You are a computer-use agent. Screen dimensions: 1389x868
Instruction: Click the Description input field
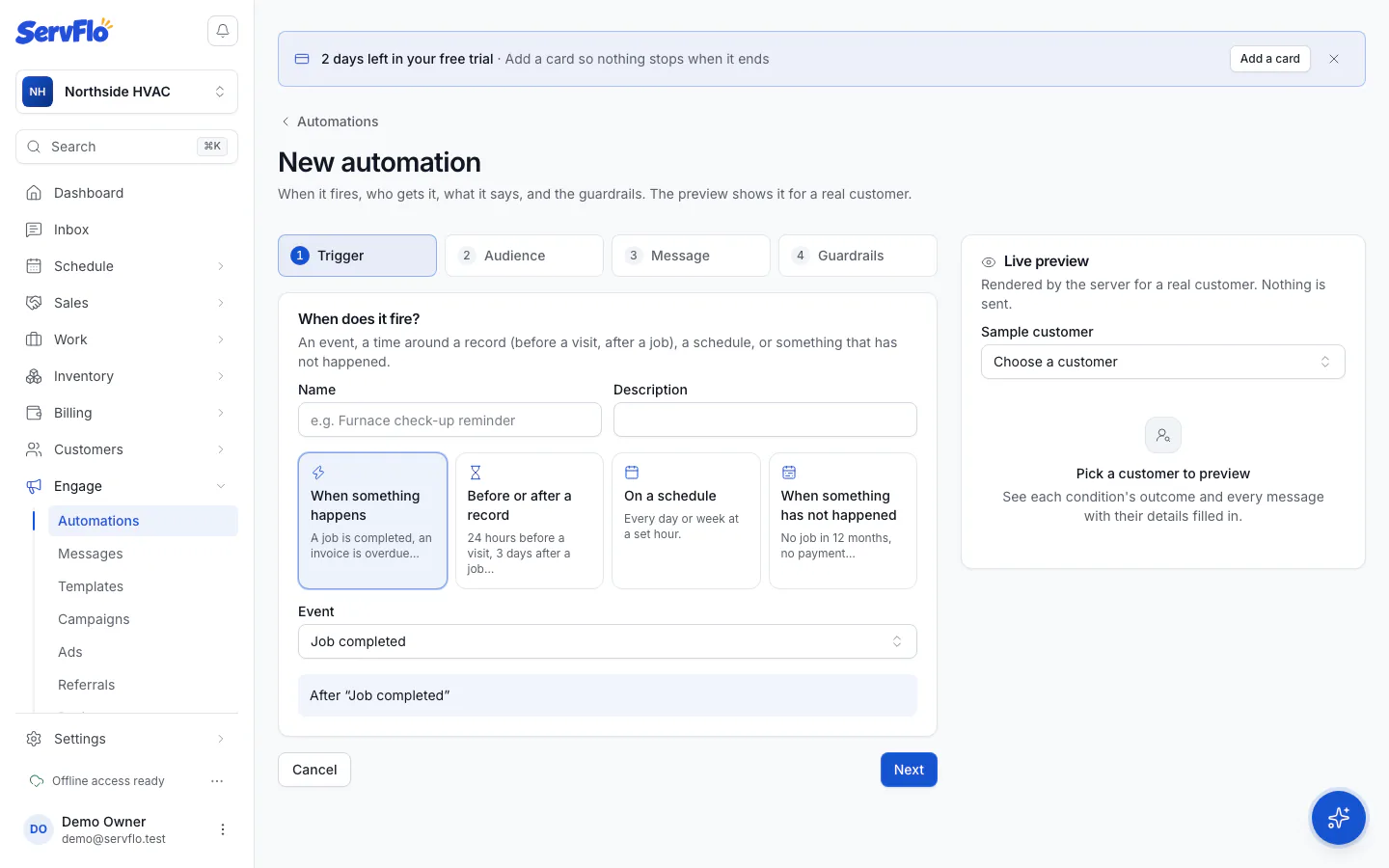(x=765, y=420)
